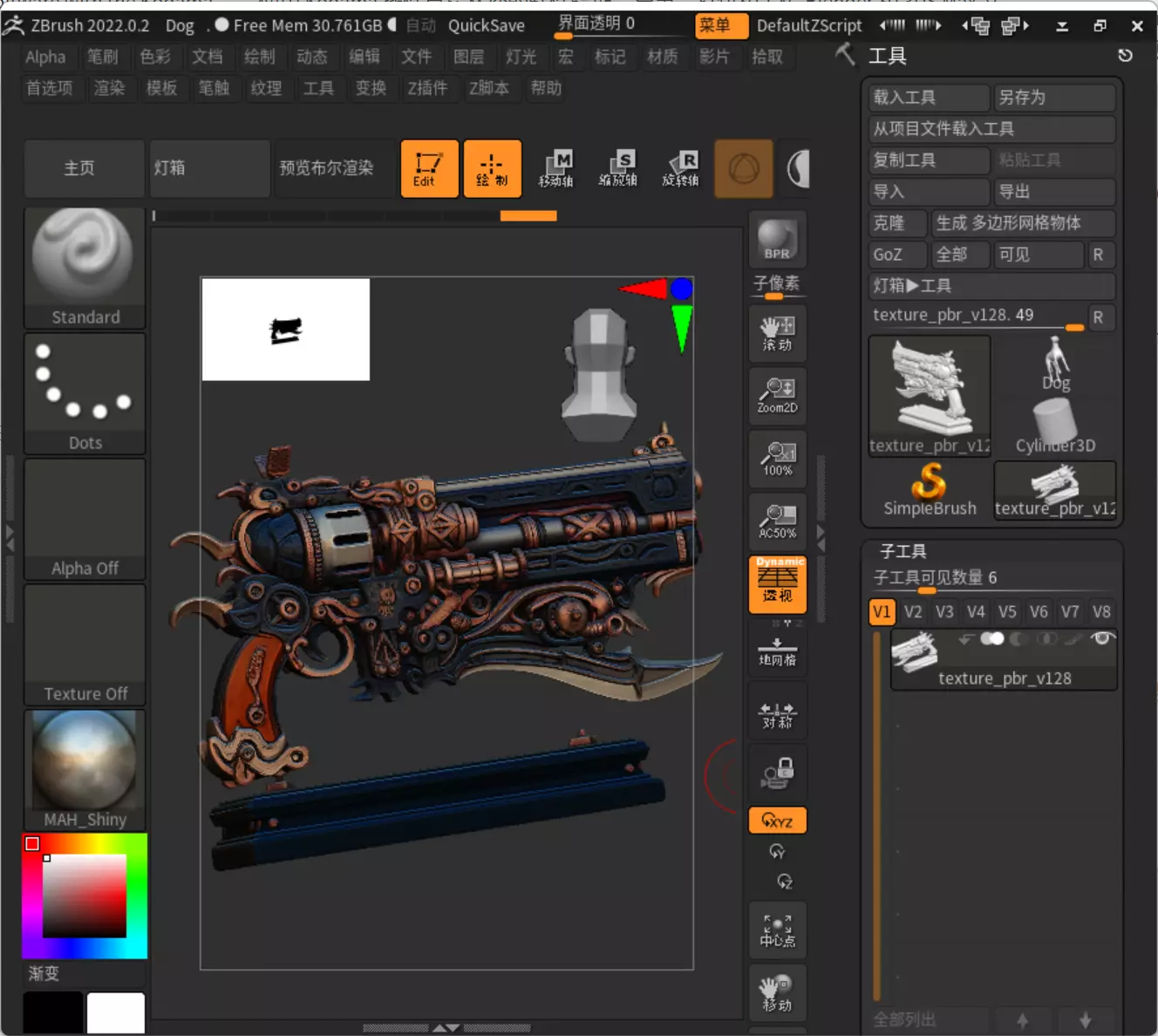Run BPR render
Image resolution: width=1158 pixels, height=1036 pixels.
click(777, 240)
